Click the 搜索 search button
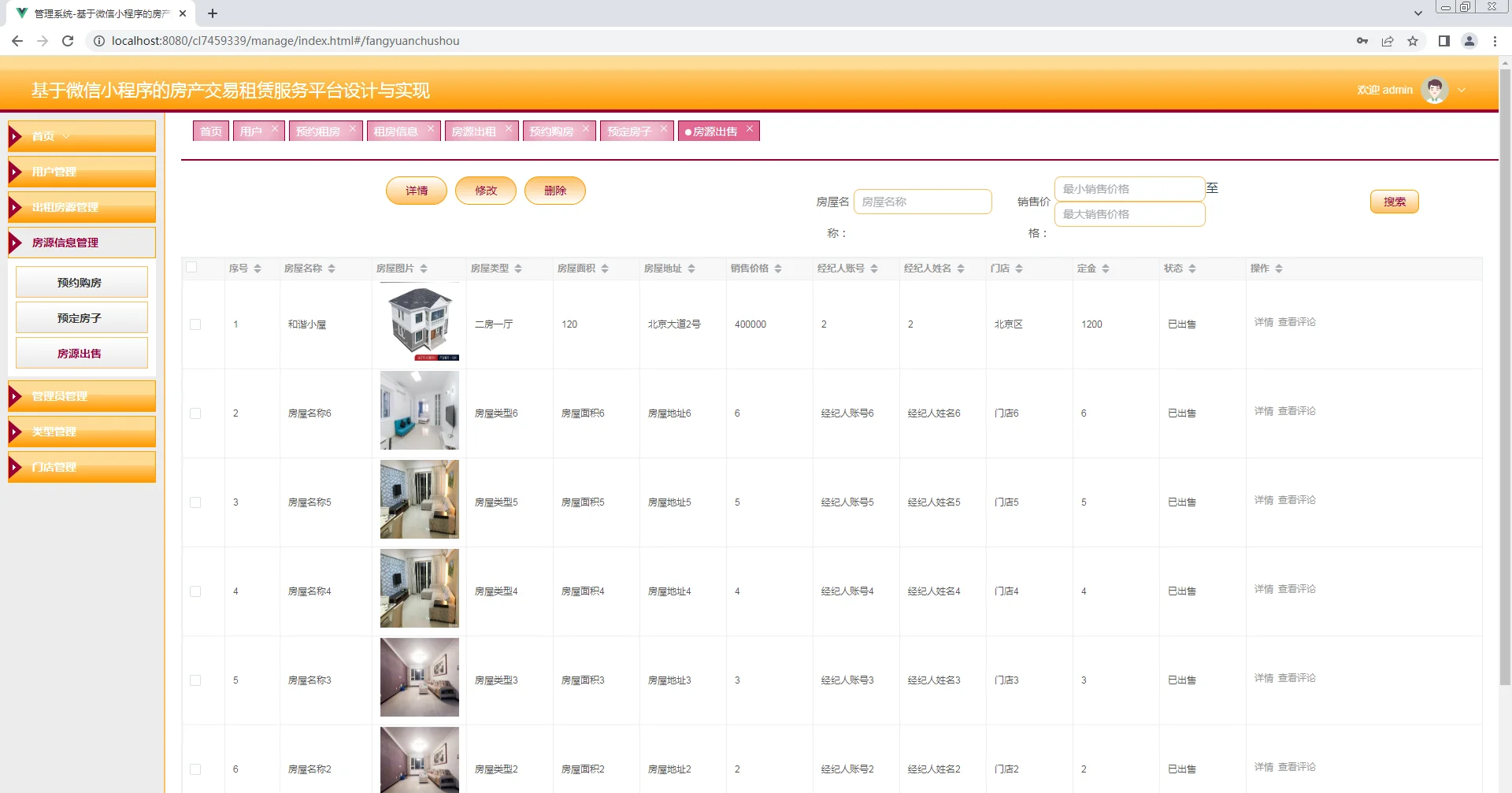This screenshot has height=793, width=1512. click(1394, 202)
